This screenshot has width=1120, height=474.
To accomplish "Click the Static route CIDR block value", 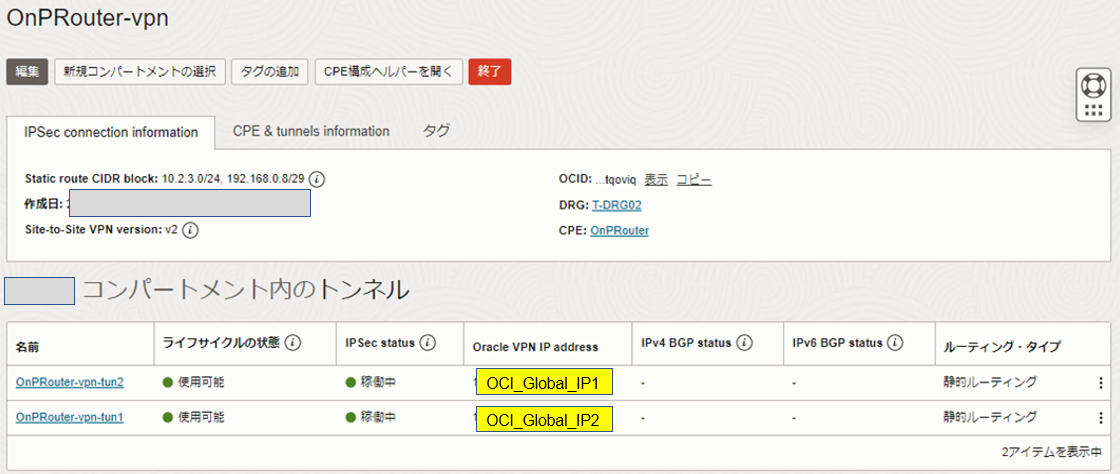I will click(x=235, y=179).
